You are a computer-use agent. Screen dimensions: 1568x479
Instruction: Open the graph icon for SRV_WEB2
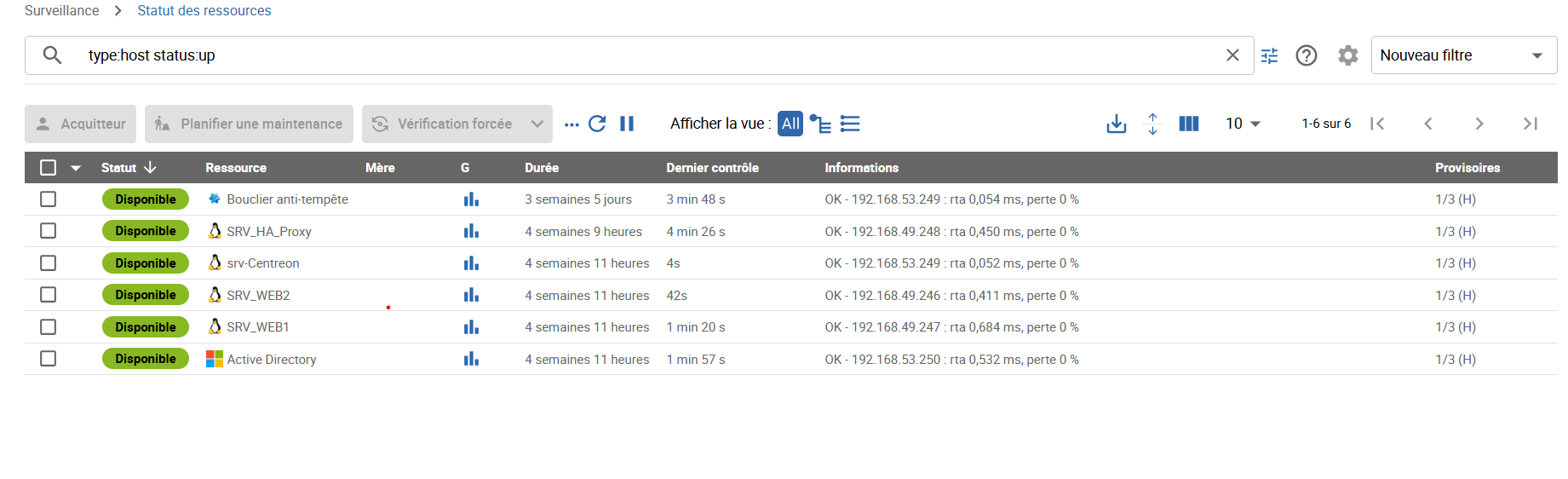[x=471, y=295]
